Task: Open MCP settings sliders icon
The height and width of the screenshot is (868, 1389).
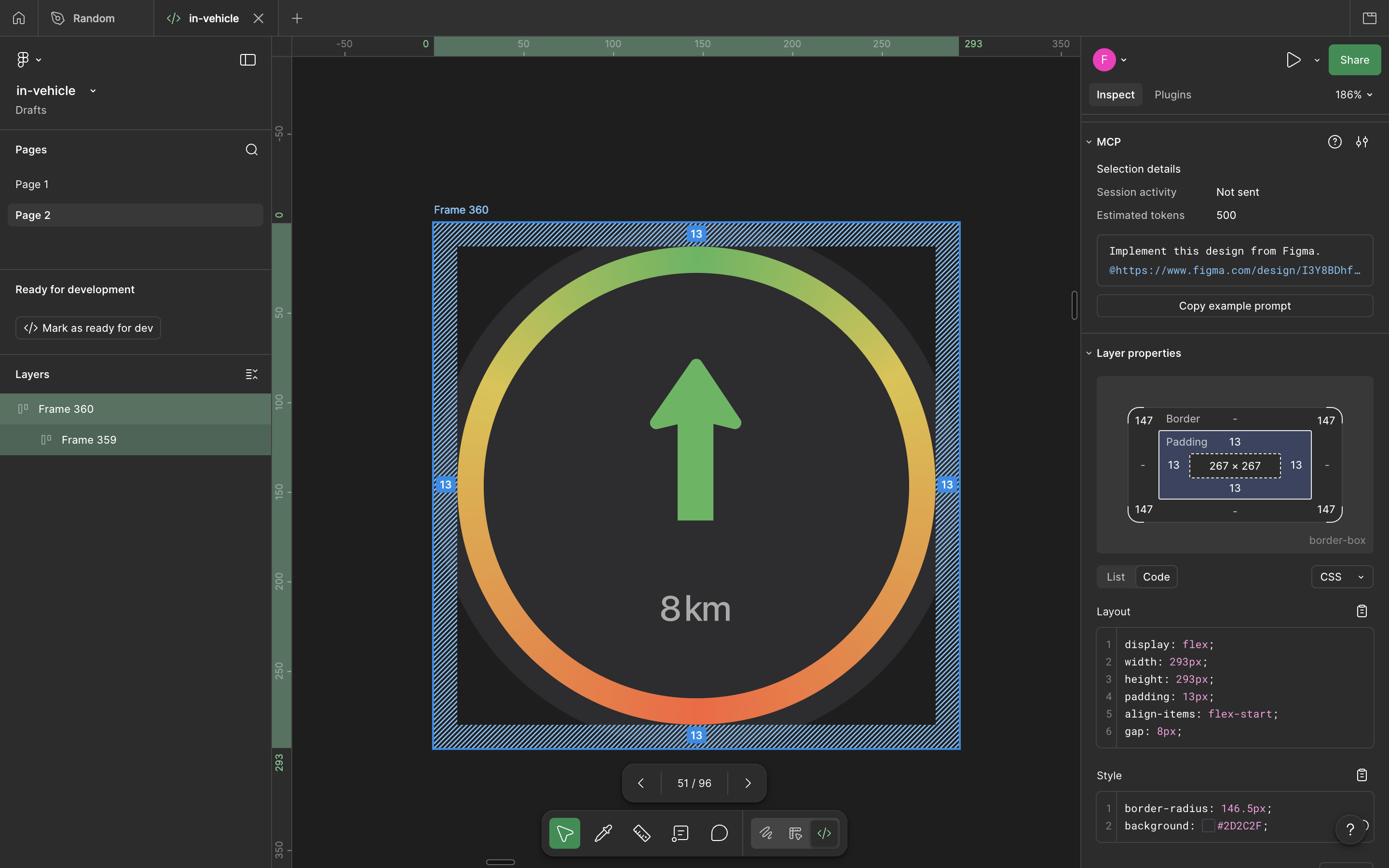Action: pyautogui.click(x=1362, y=142)
